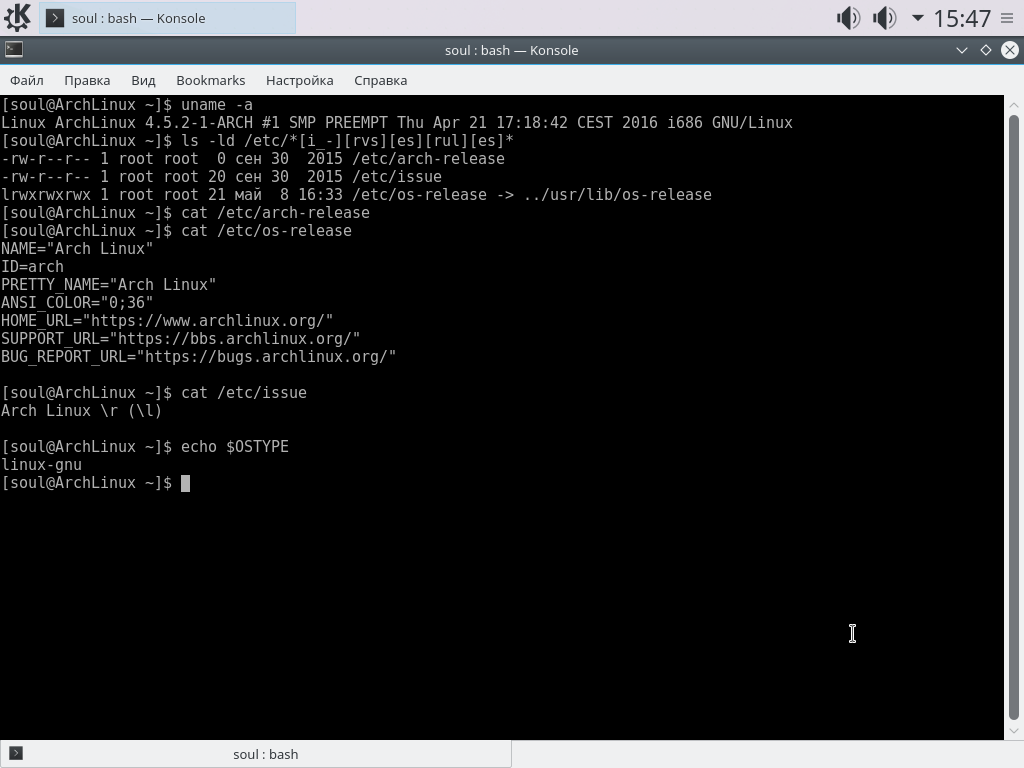This screenshot has width=1024, height=768.
Task: Select the 'soul : bash' tab
Action: point(255,754)
